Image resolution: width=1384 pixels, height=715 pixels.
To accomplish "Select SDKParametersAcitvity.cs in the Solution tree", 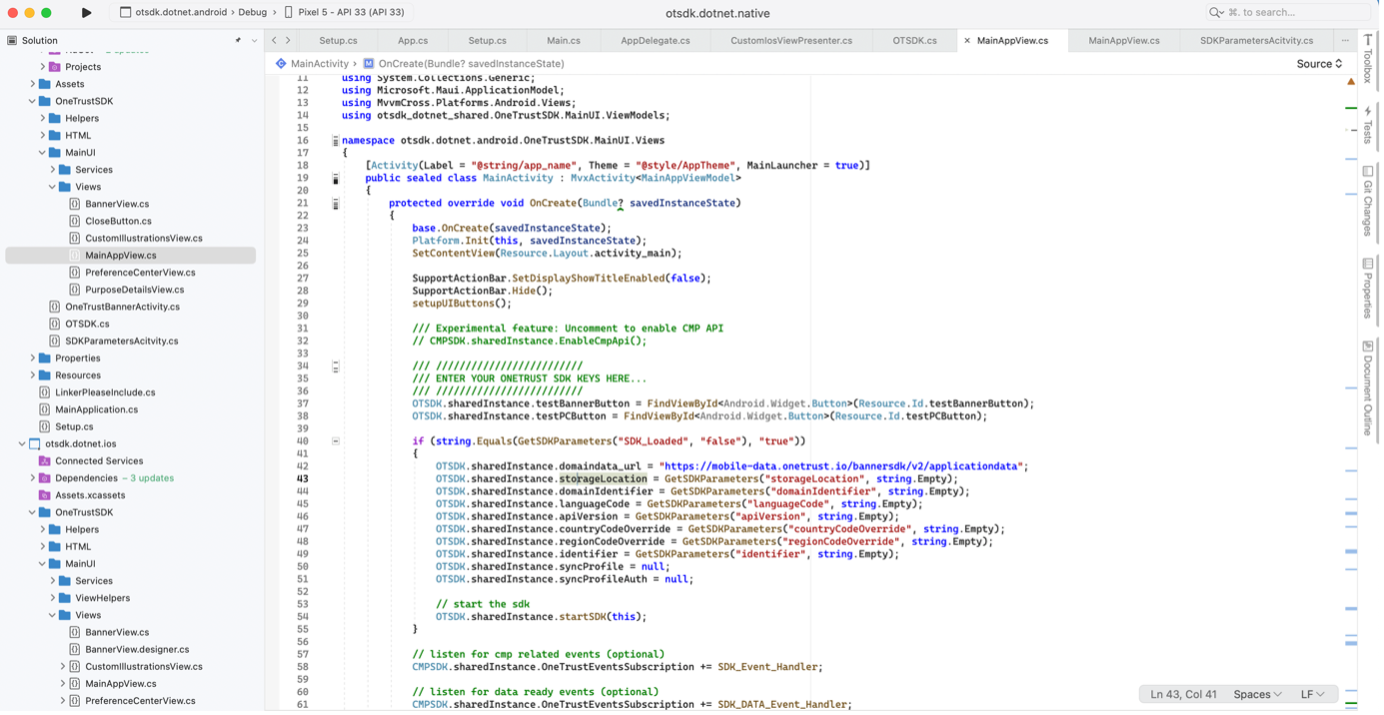I will 121,341.
